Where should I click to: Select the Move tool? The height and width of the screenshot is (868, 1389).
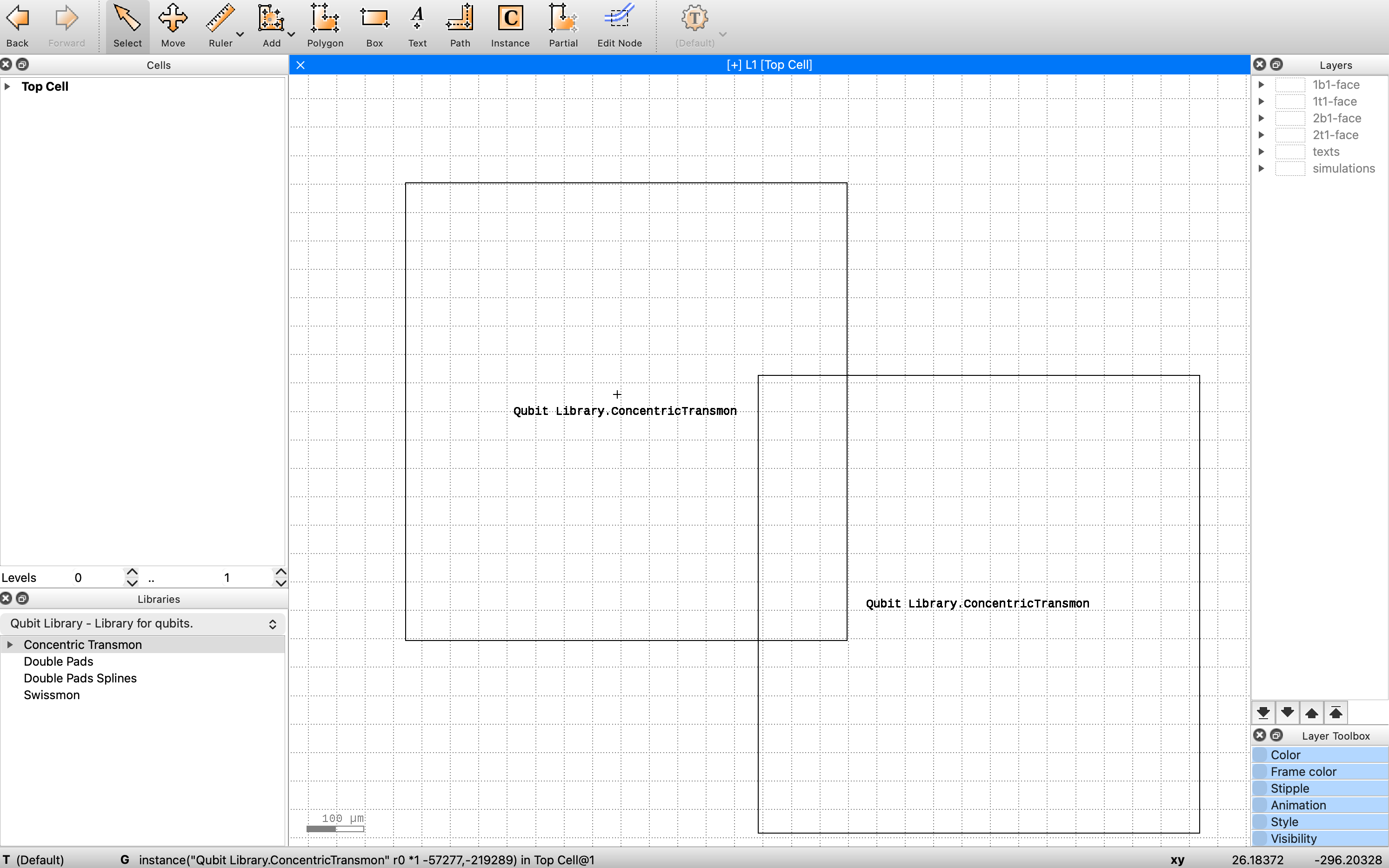(173, 26)
